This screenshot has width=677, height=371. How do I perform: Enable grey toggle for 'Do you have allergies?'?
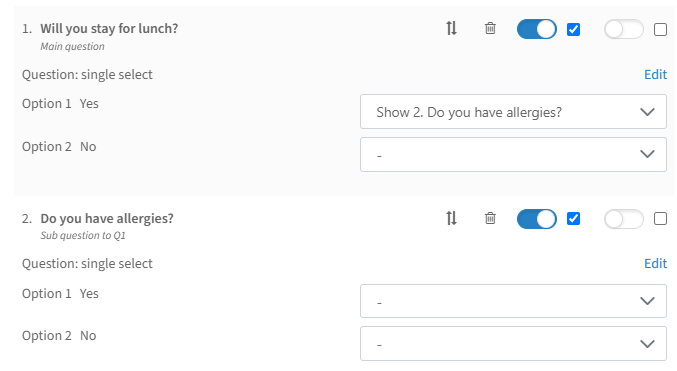[x=623, y=219]
